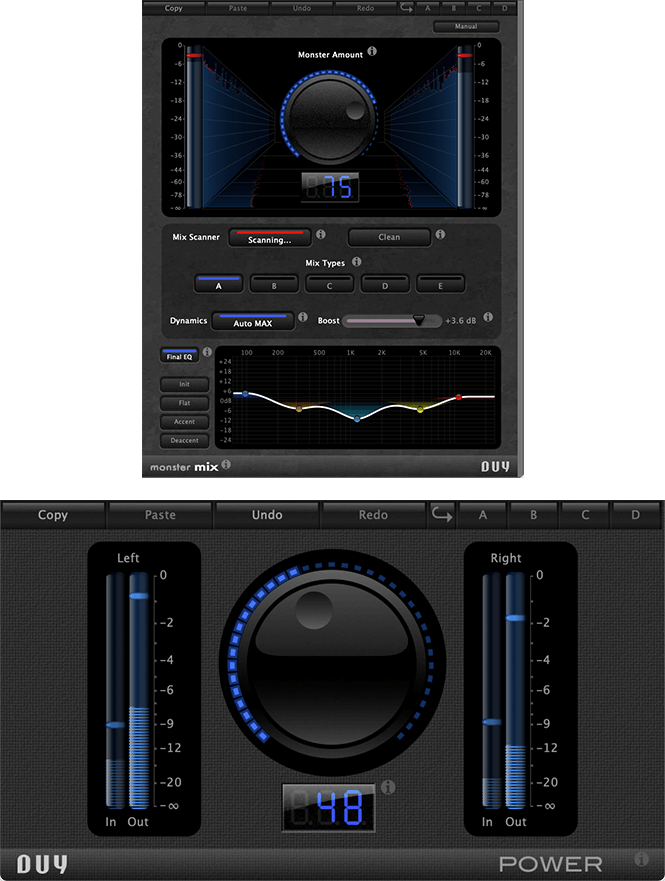This screenshot has width=665, height=881.
Task: Select Mix Type C
Action: tap(329, 284)
